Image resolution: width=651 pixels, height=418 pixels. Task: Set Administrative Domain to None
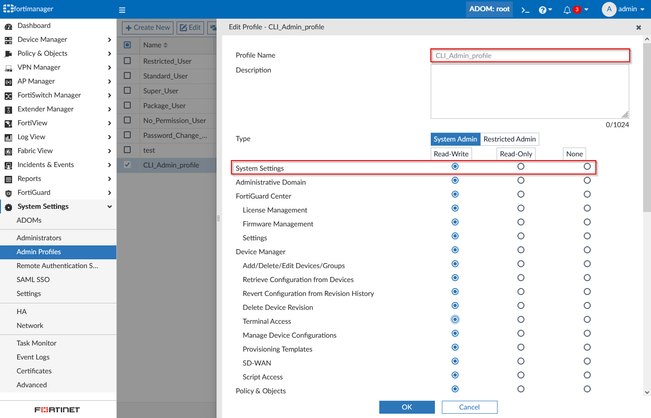point(587,180)
